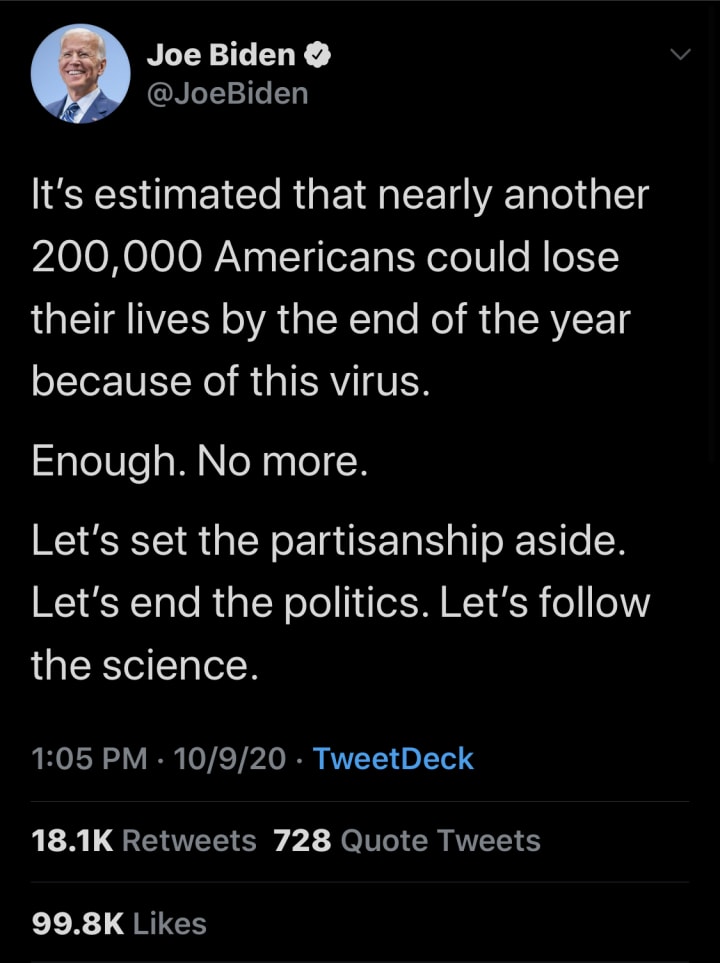This screenshot has width=720, height=963.
Task: Open the @JoeBiden handle link
Action: pos(227,94)
